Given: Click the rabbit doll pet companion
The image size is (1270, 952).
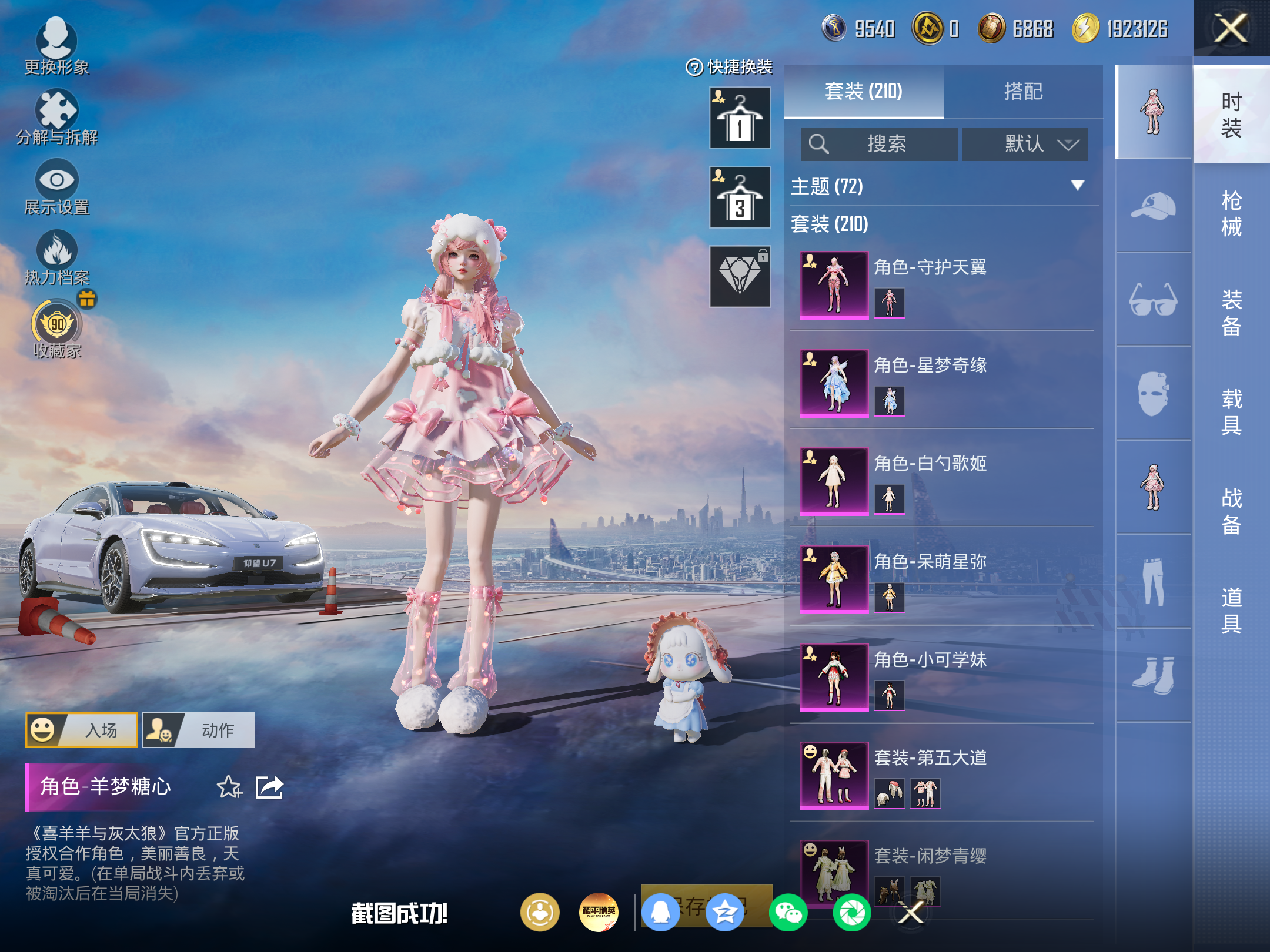Looking at the screenshot, I should pyautogui.click(x=687, y=677).
